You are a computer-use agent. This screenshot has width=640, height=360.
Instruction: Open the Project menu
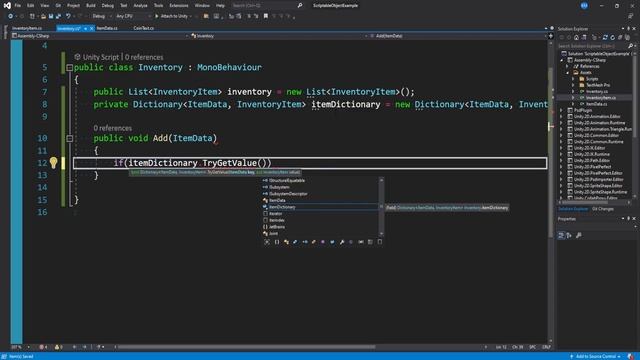[x=73, y=6]
